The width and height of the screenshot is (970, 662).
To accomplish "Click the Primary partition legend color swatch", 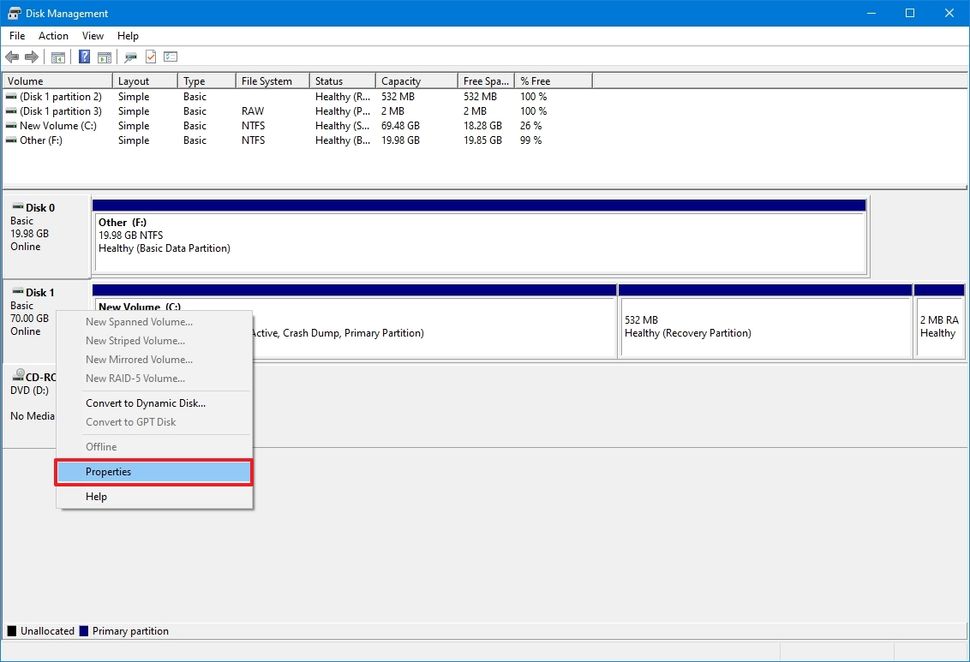I will (x=84, y=631).
